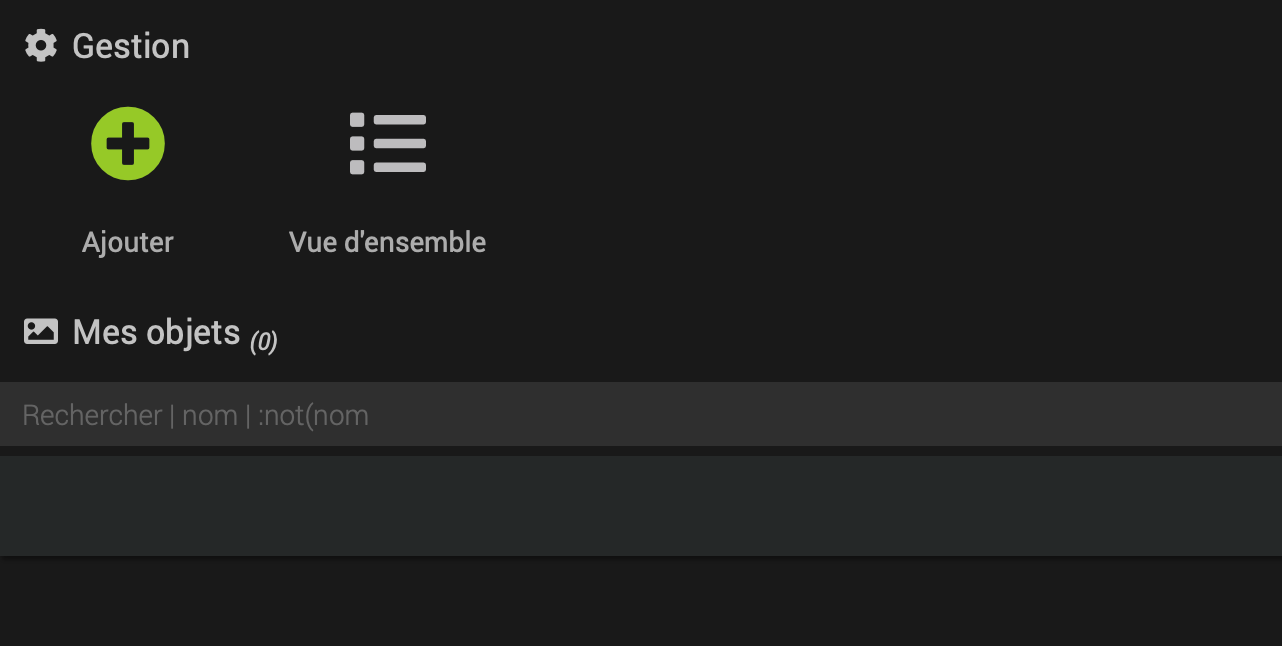1282x646 pixels.
Task: Click the Gestion gear icon
Action: [41, 46]
